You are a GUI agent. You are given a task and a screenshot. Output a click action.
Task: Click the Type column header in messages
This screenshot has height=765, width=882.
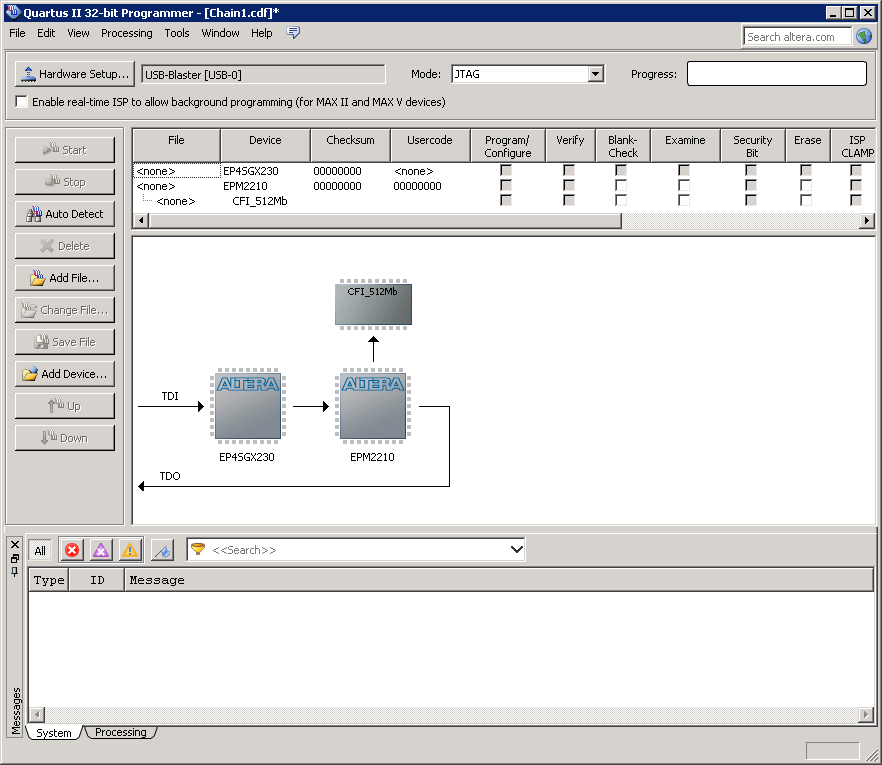coord(49,580)
